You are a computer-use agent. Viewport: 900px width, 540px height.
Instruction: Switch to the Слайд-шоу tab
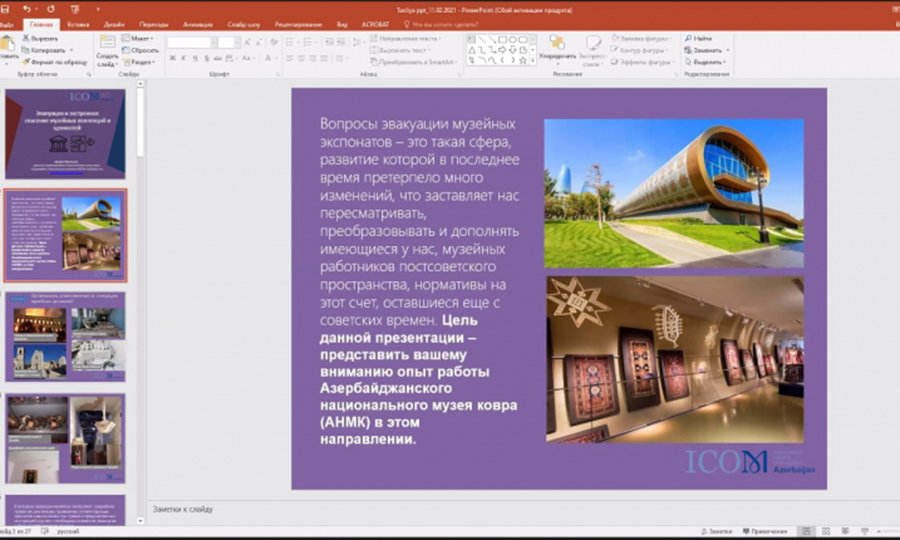pyautogui.click(x=243, y=25)
